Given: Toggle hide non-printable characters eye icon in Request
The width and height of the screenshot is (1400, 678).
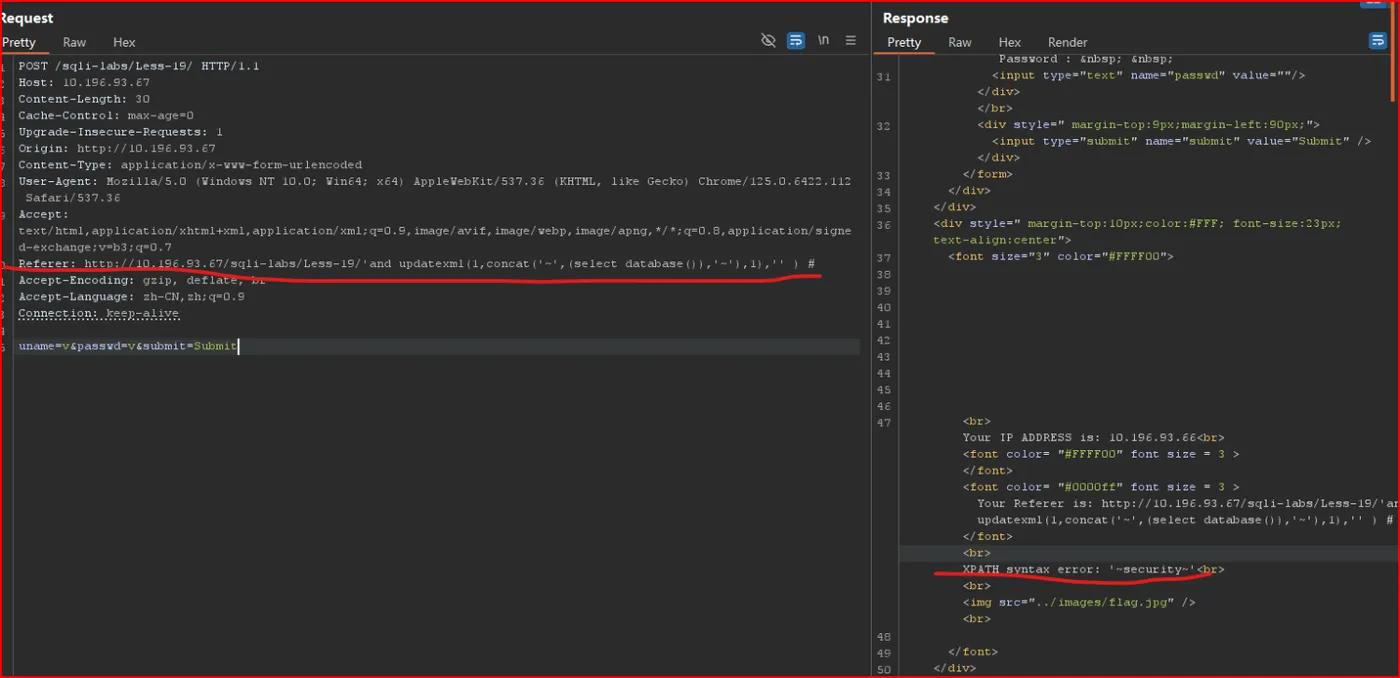Looking at the screenshot, I should (768, 41).
